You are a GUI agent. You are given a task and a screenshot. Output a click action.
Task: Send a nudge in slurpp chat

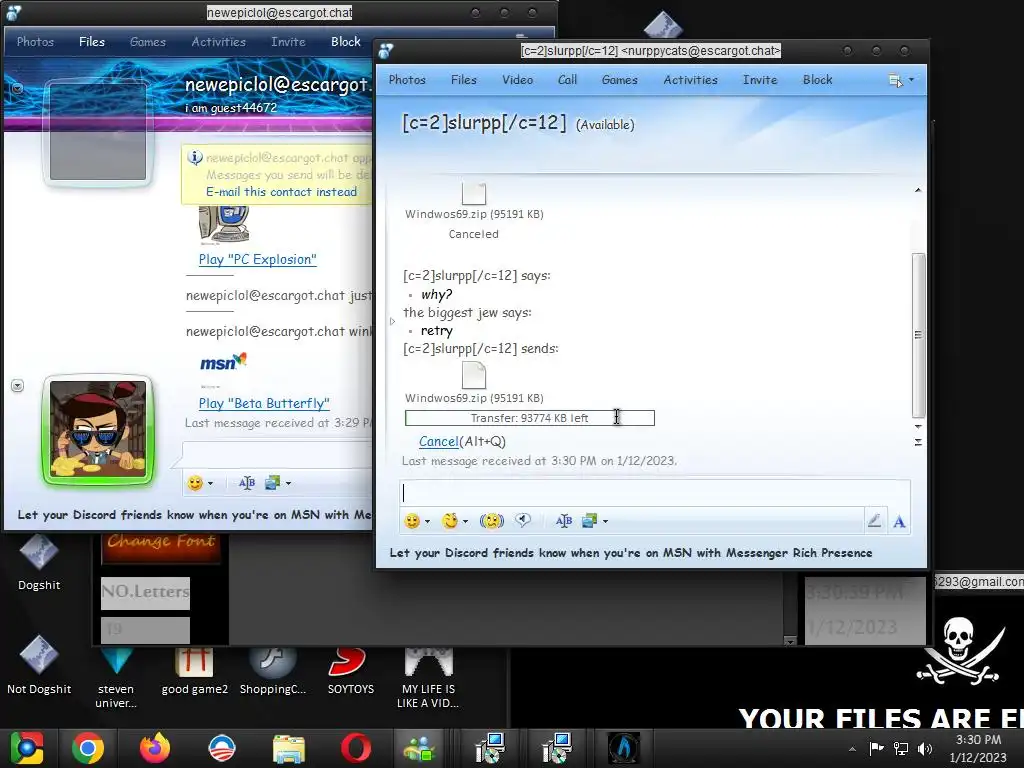(492, 521)
